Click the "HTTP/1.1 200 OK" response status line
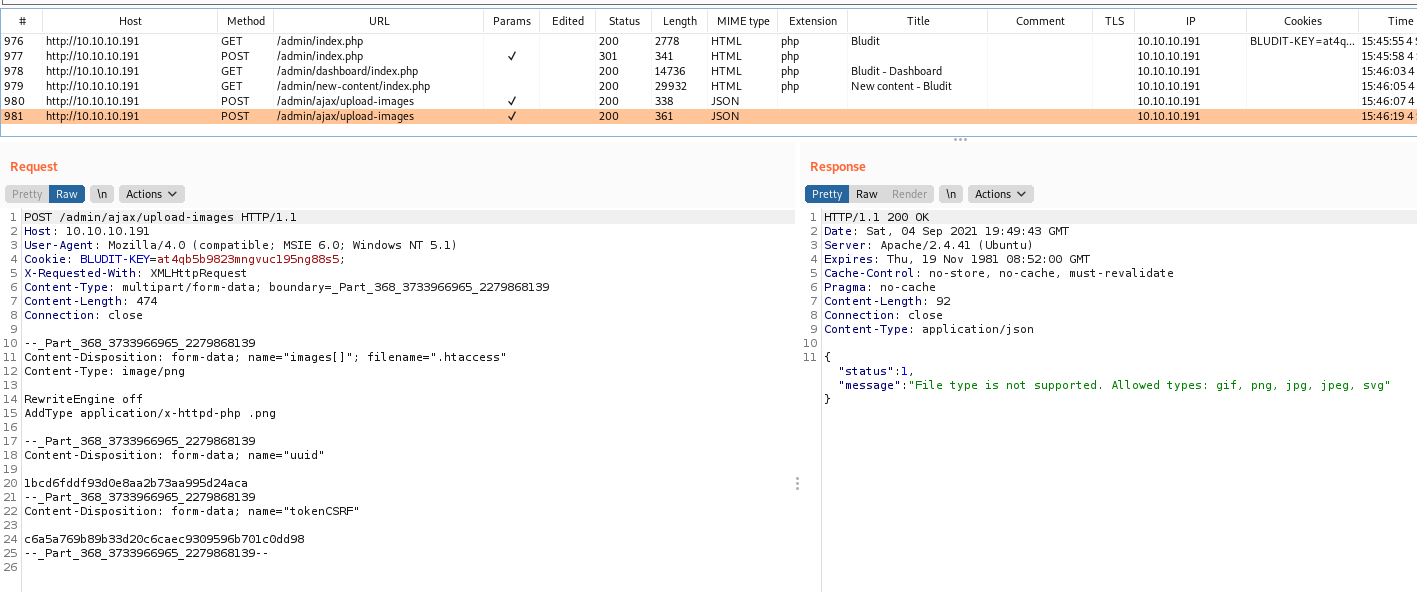 (x=876, y=217)
